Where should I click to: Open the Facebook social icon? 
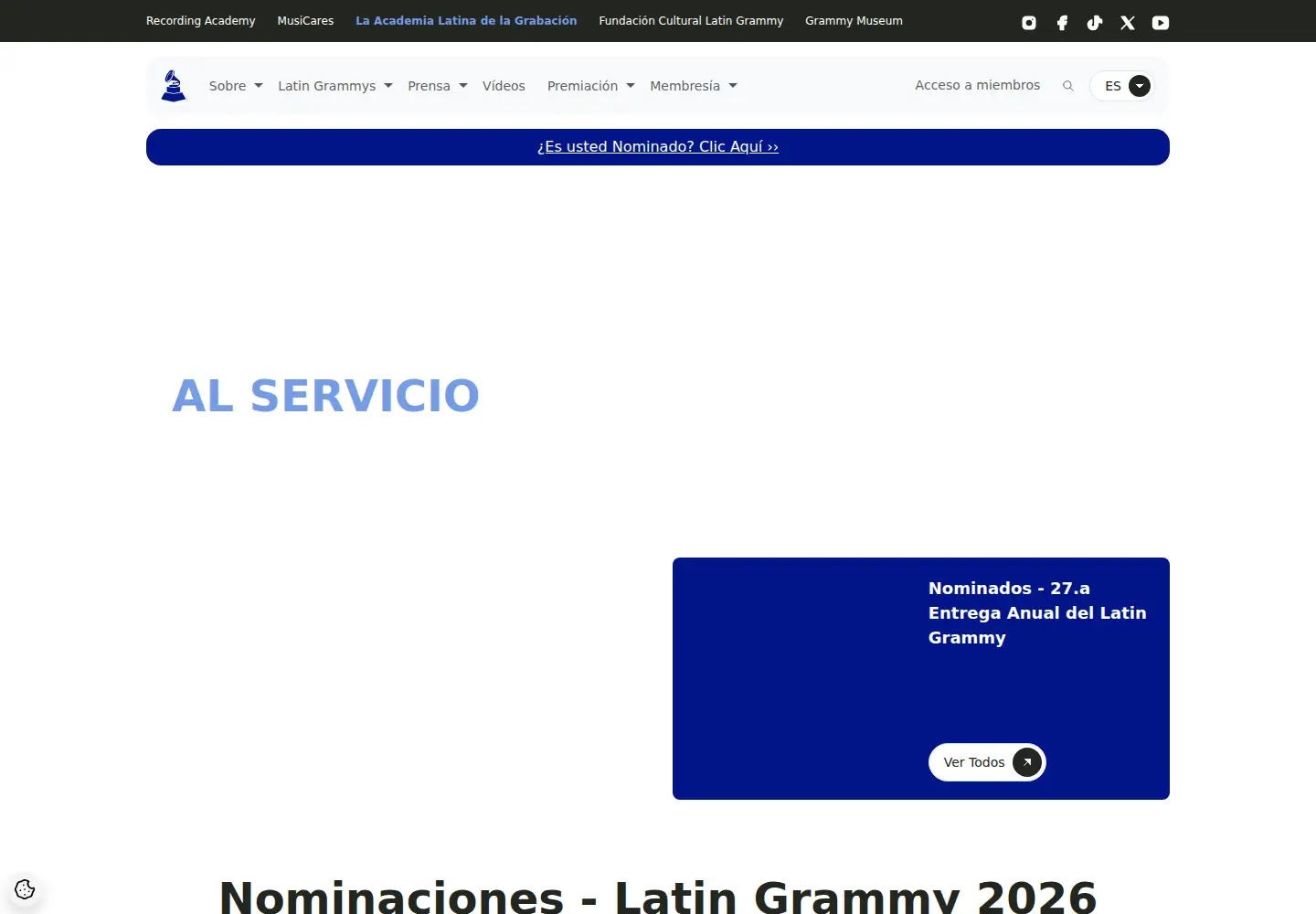coord(1062,23)
